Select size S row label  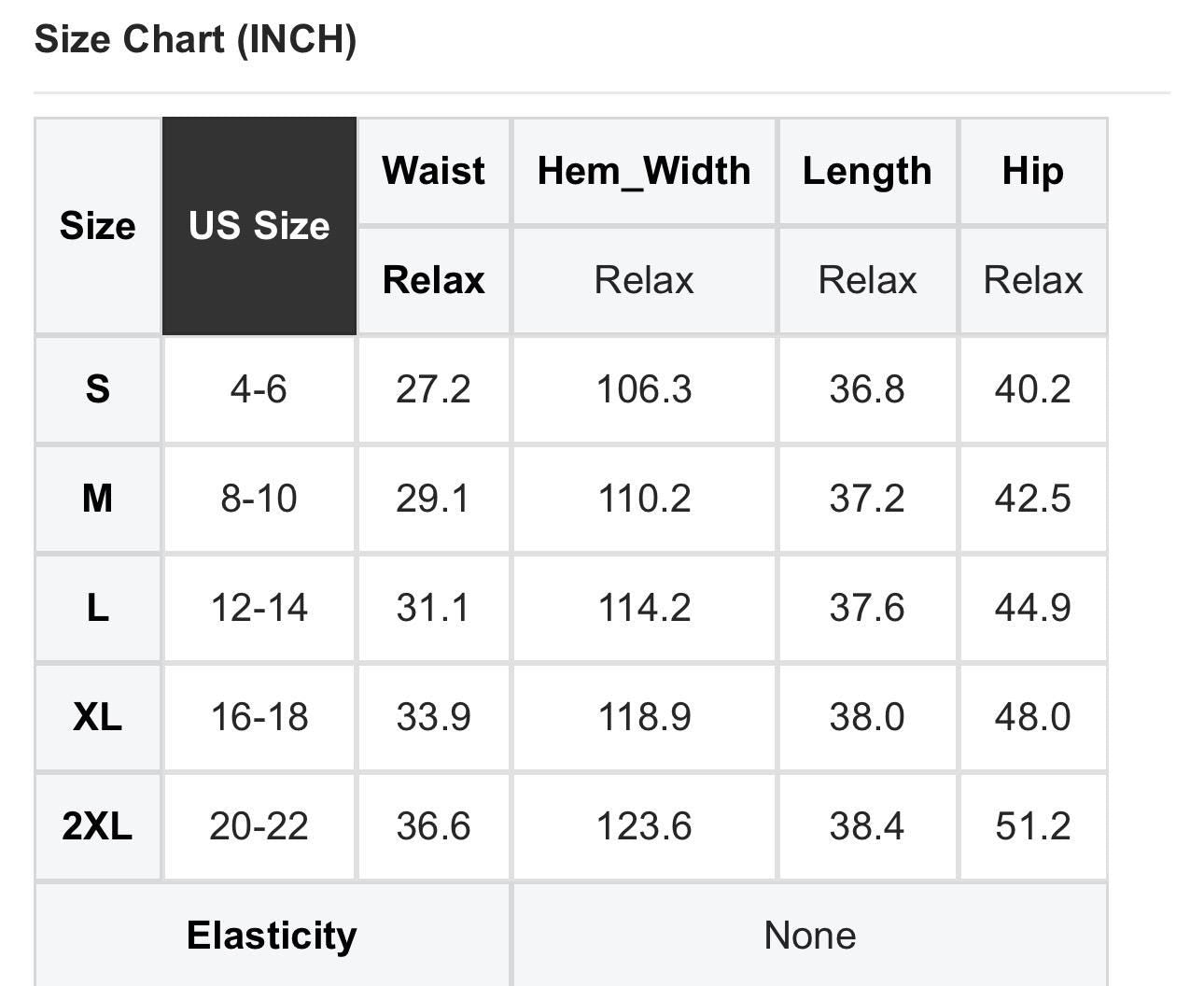98,389
